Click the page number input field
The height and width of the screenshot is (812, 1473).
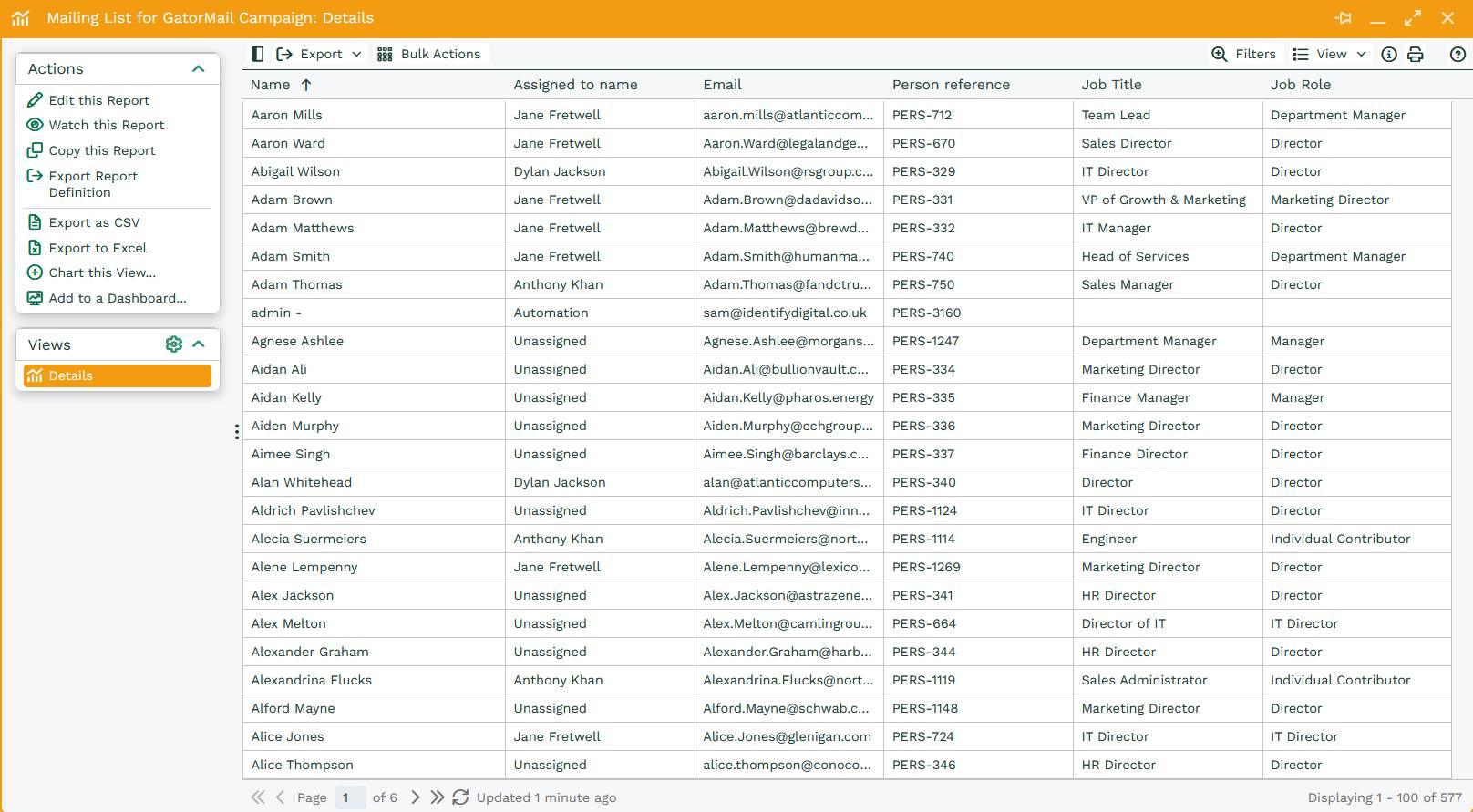point(350,797)
